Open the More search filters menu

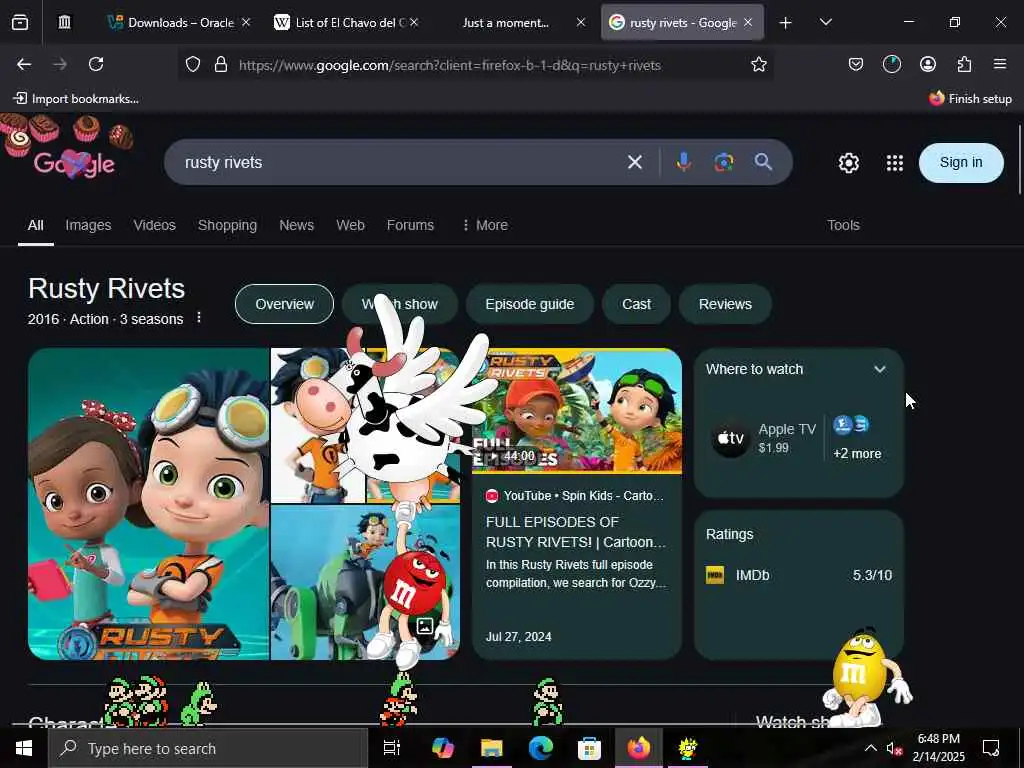tap(485, 225)
